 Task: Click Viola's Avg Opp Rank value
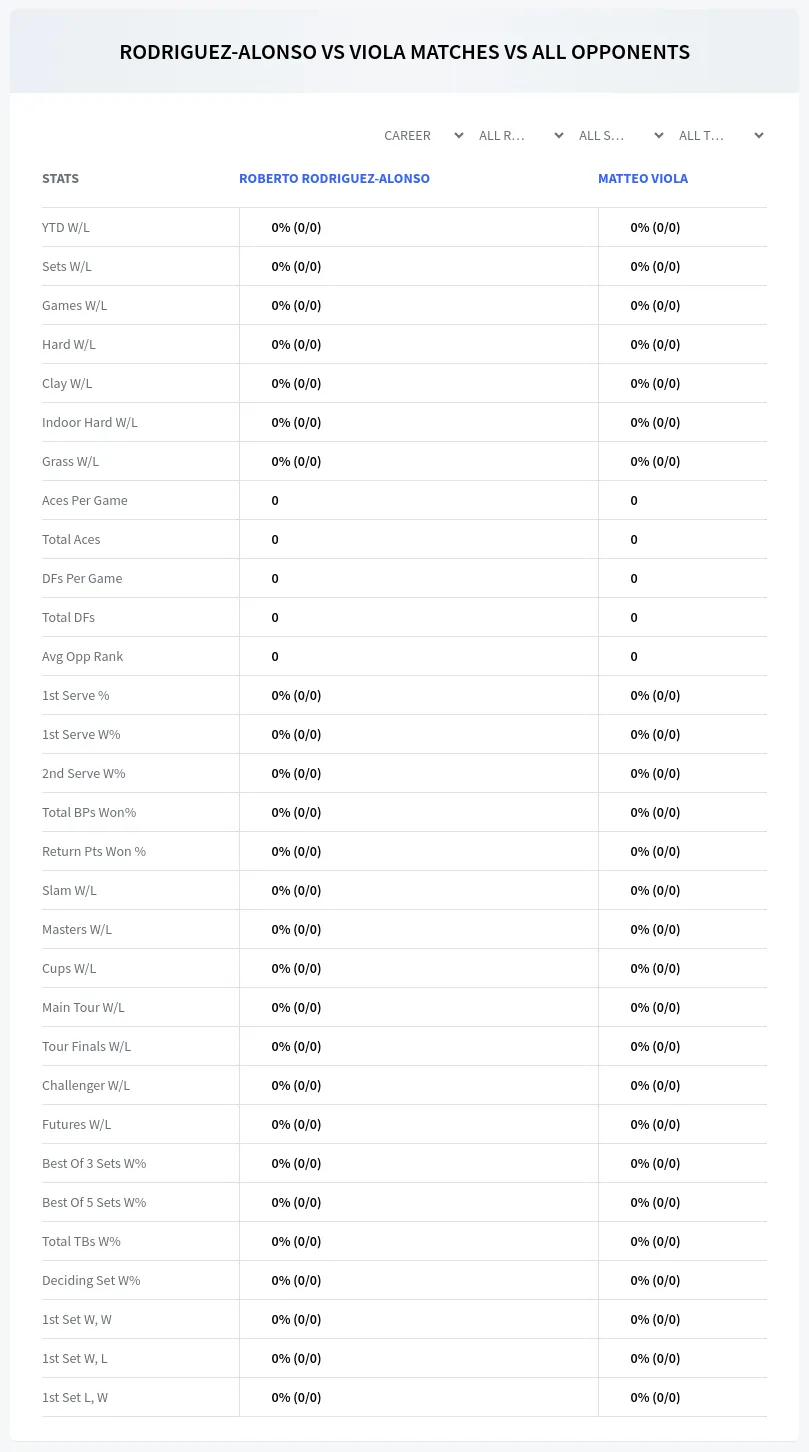[x=634, y=656]
